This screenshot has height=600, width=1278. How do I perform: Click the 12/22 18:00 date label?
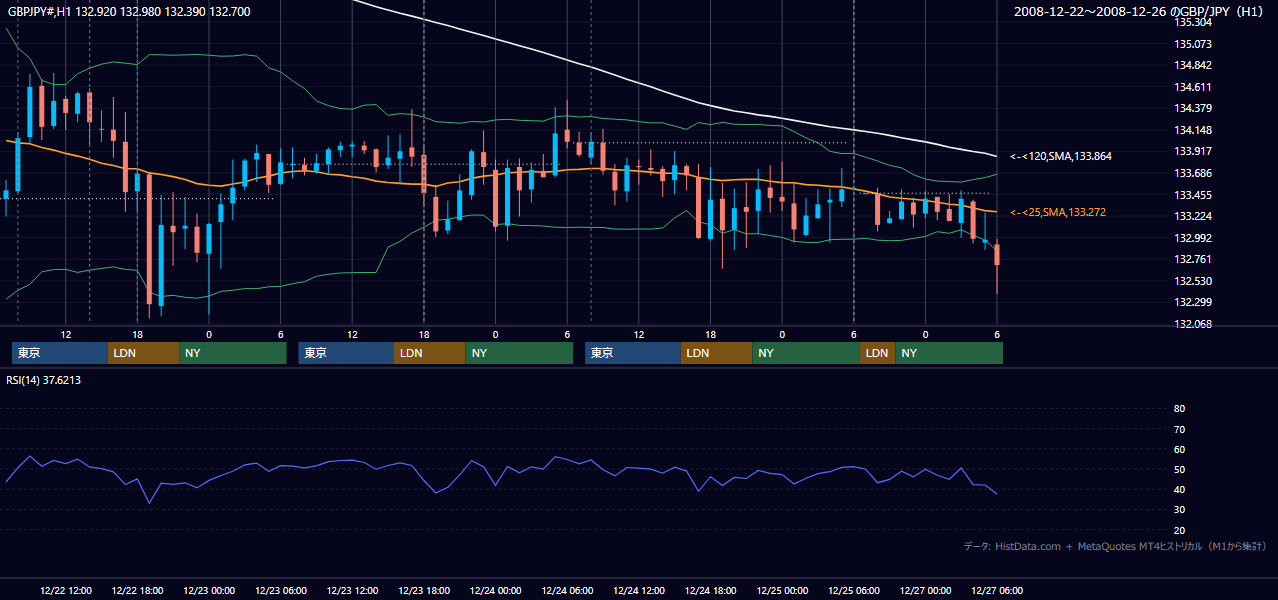[138, 591]
